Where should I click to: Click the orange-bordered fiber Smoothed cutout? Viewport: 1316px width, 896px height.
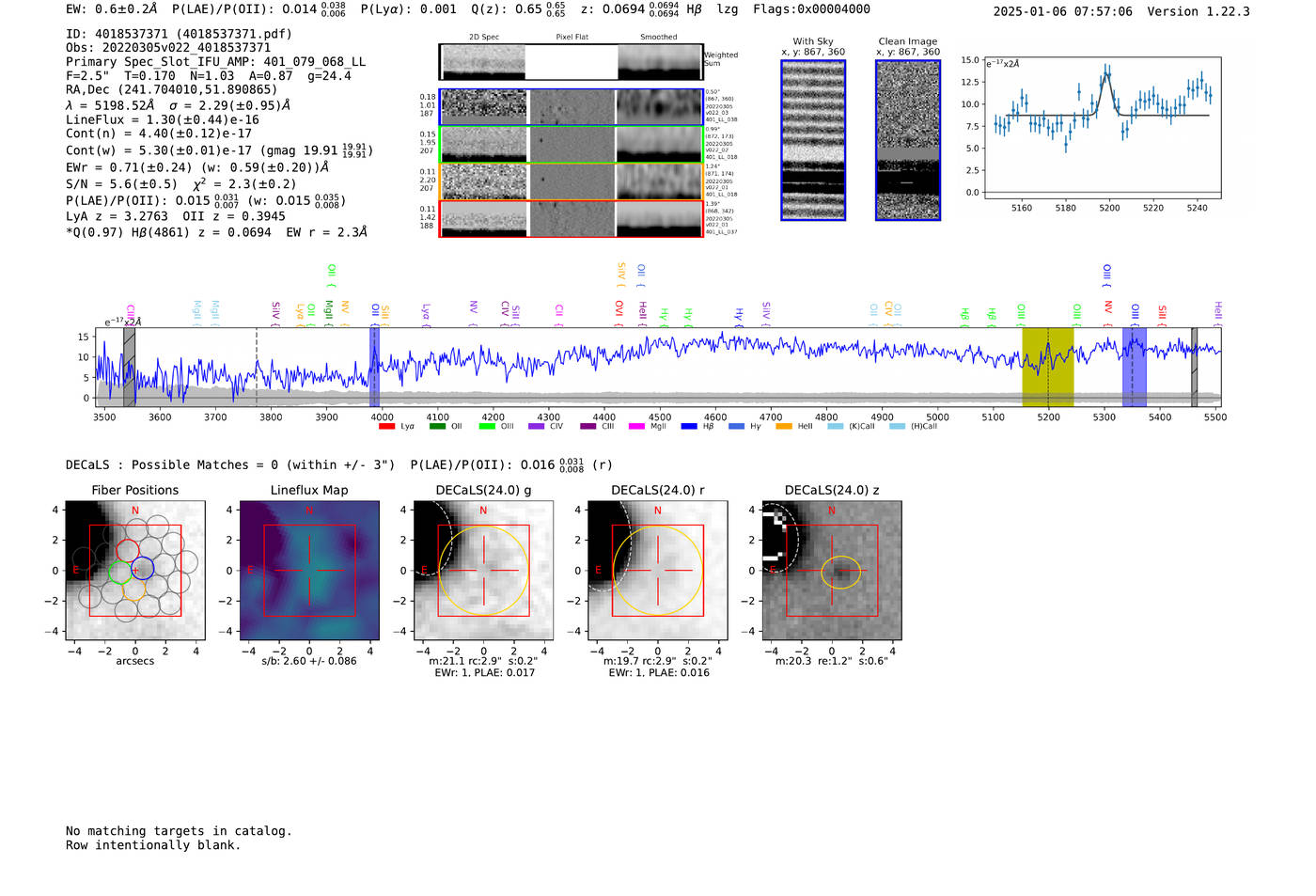(660, 181)
